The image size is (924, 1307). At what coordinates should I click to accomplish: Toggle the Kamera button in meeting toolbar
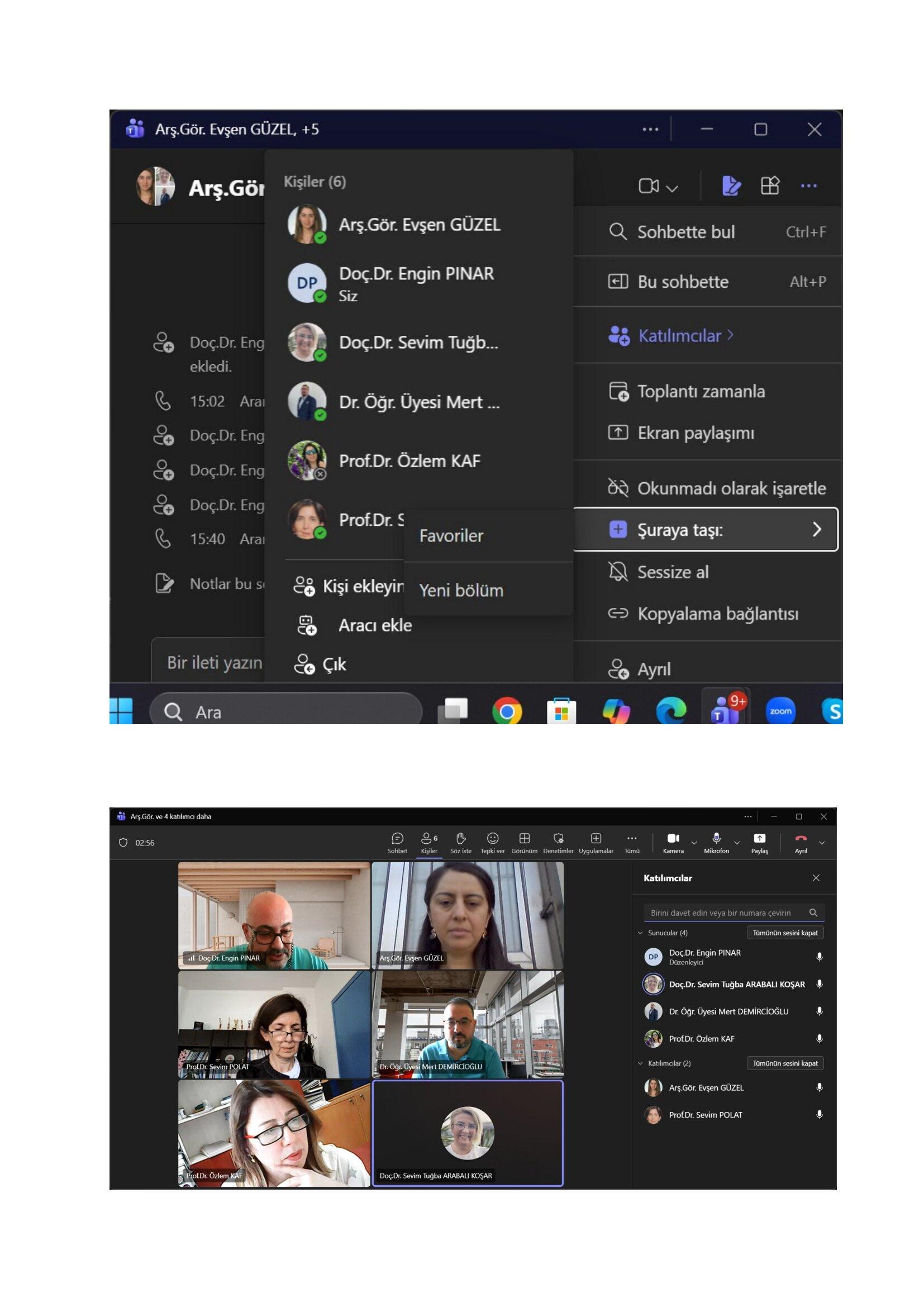point(673,843)
